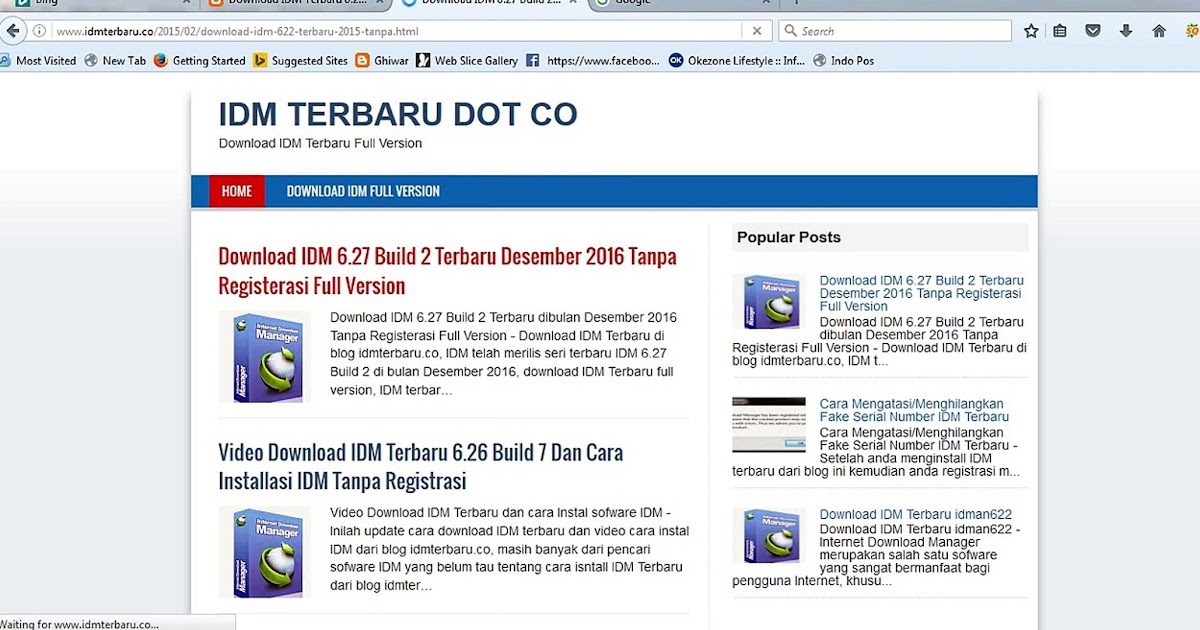Show bookmarks list icon in toolbar

tap(1060, 31)
